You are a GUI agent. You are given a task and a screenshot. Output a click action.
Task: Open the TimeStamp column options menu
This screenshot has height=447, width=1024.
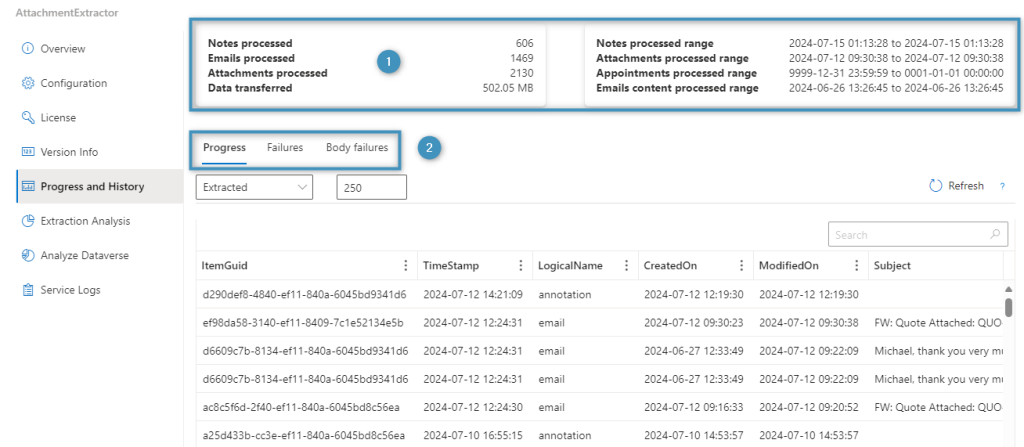[520, 266]
